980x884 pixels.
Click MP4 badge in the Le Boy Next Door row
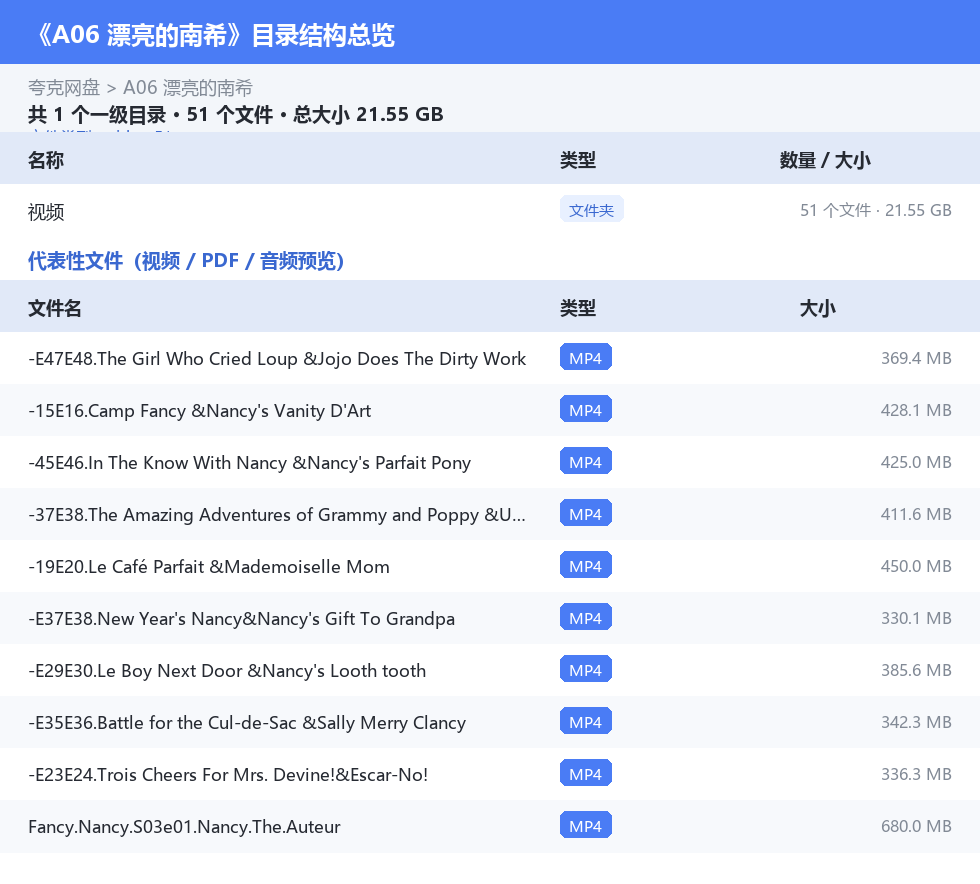[586, 669]
